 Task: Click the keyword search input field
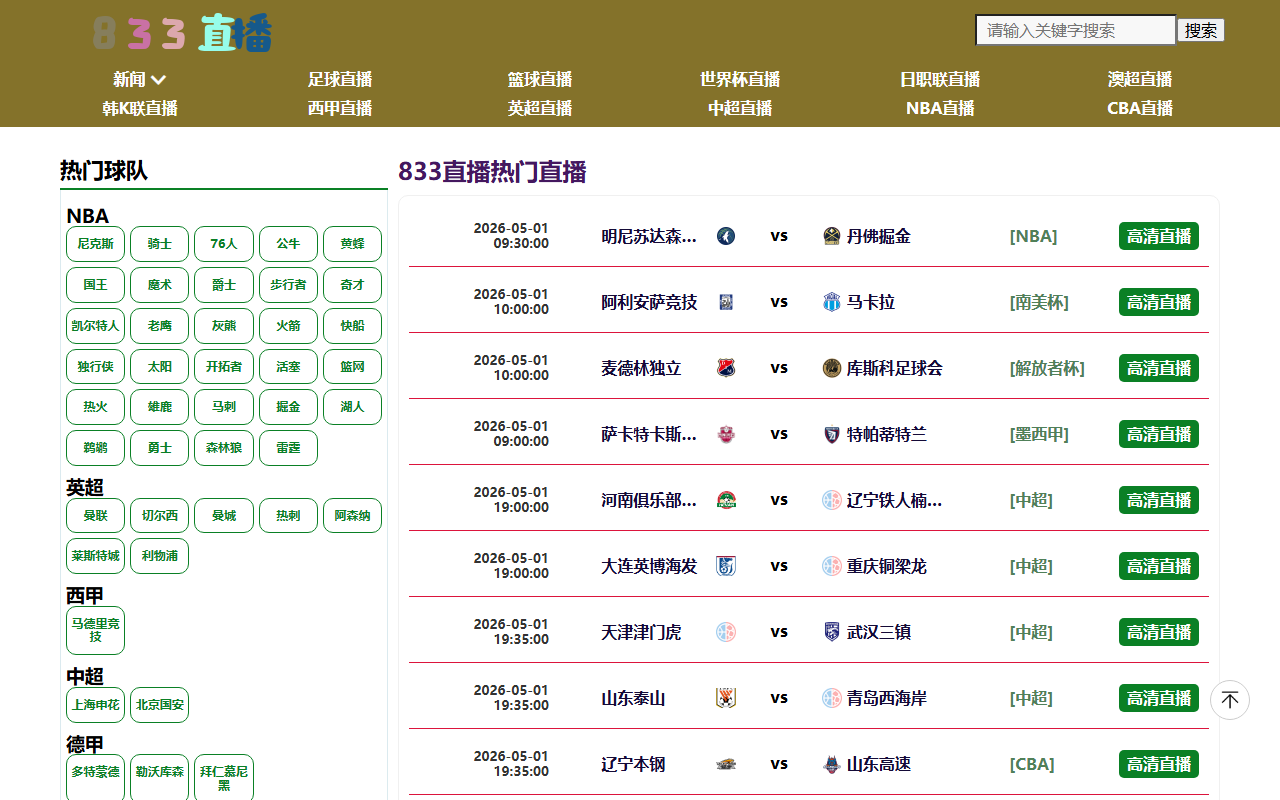tap(1076, 30)
